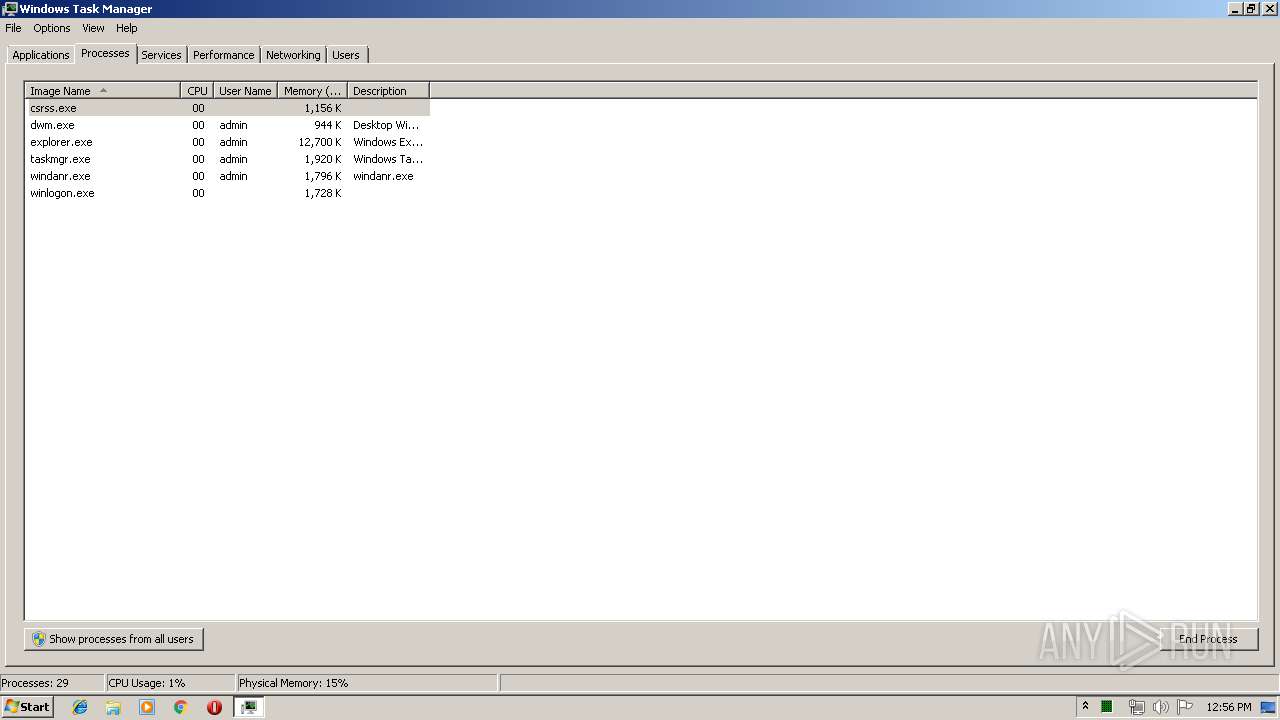Select the taskmgr.exe process row
Viewport: 1280px width, 720px height.
[228, 159]
